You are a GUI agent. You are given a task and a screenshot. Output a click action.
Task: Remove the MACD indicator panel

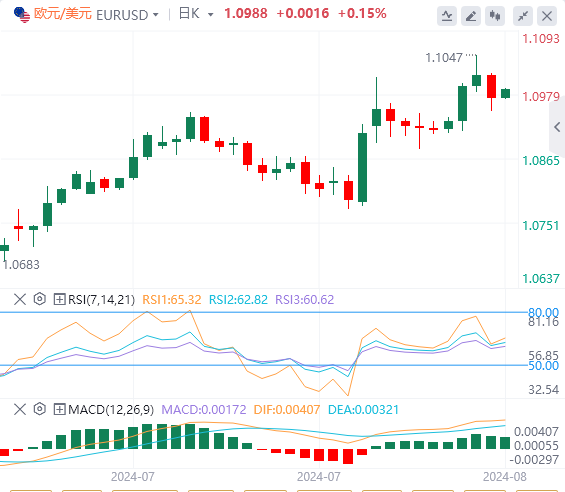point(20,409)
